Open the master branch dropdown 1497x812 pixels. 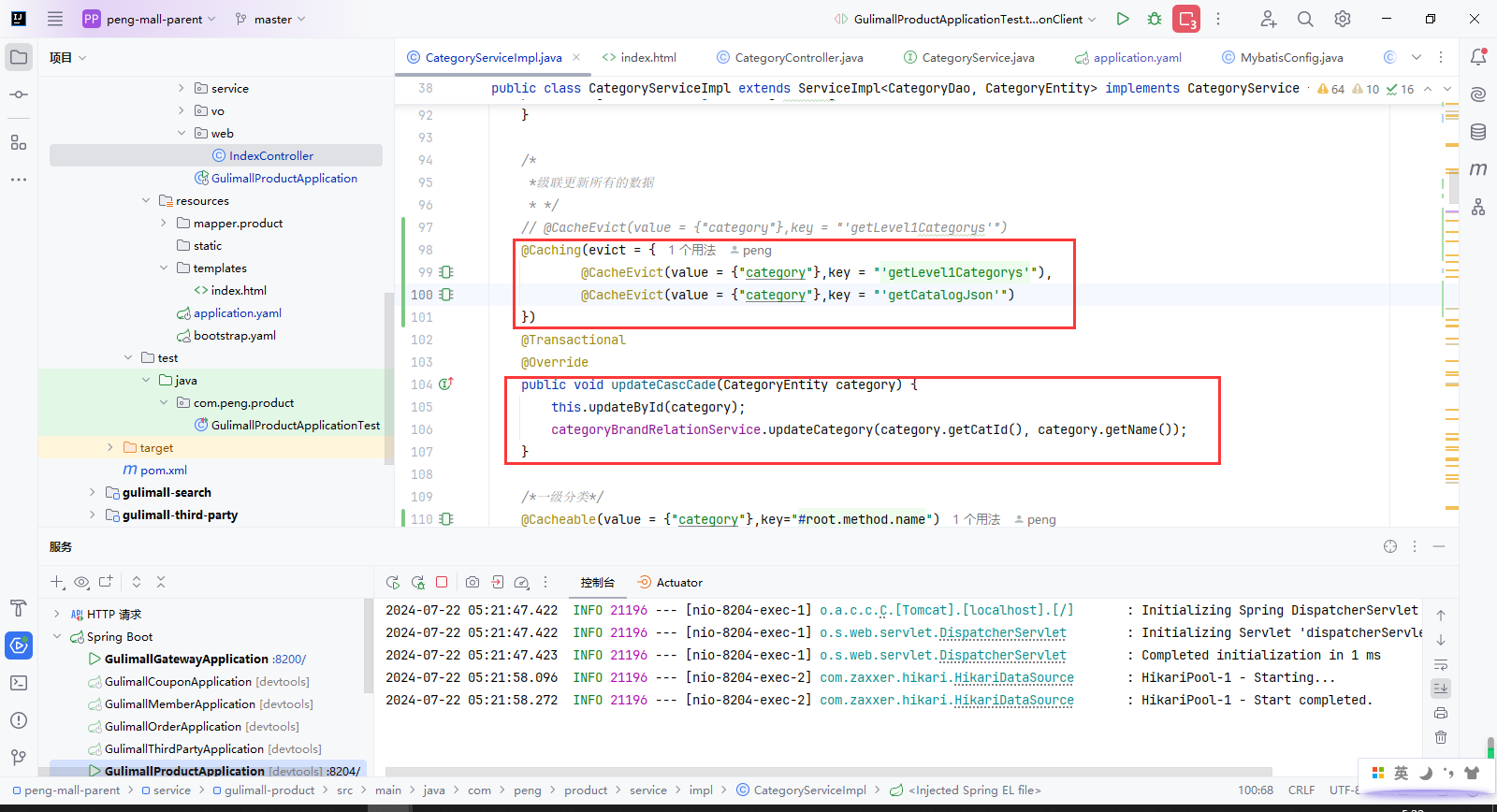(x=270, y=19)
